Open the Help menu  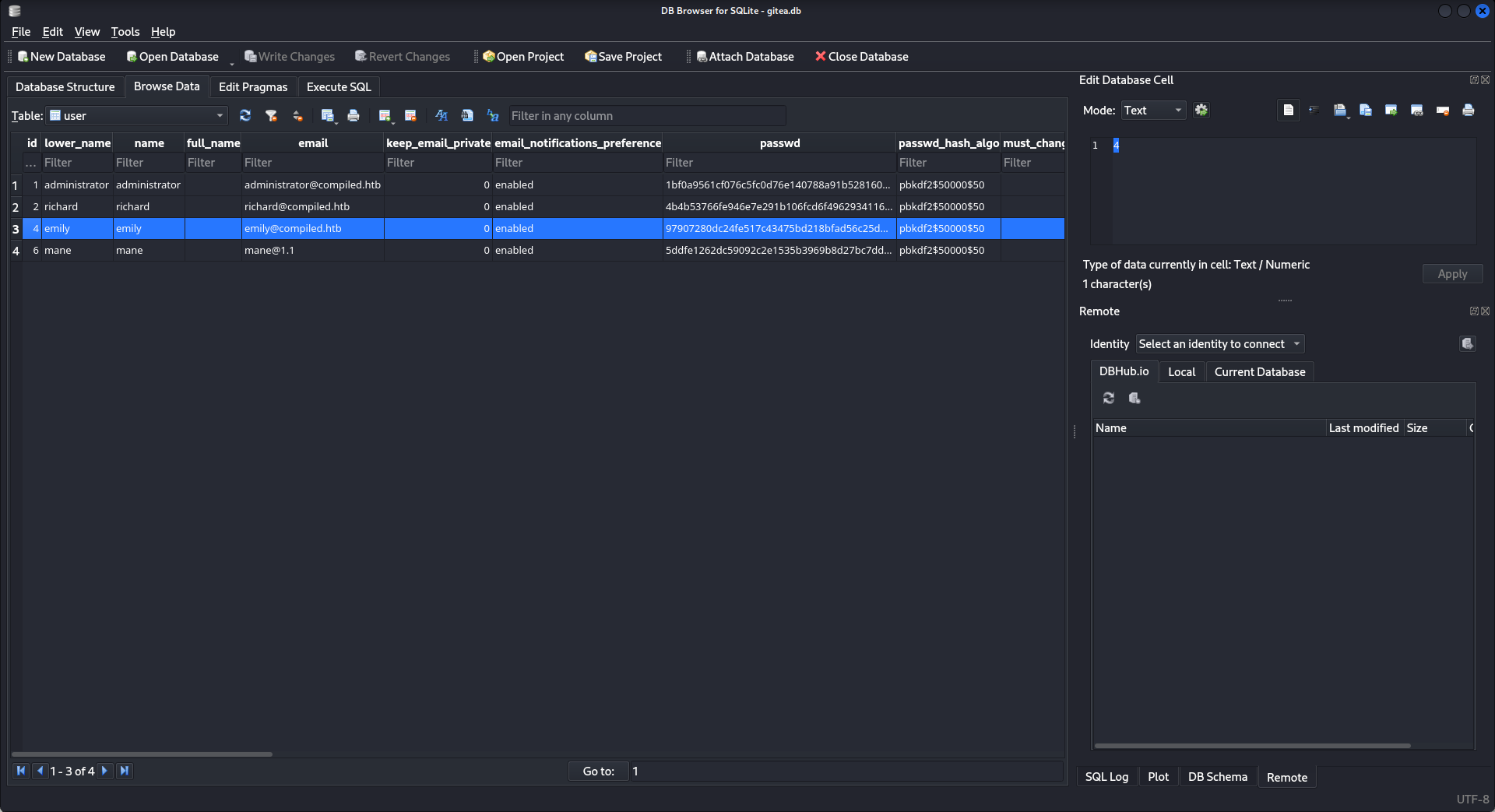pyautogui.click(x=163, y=32)
